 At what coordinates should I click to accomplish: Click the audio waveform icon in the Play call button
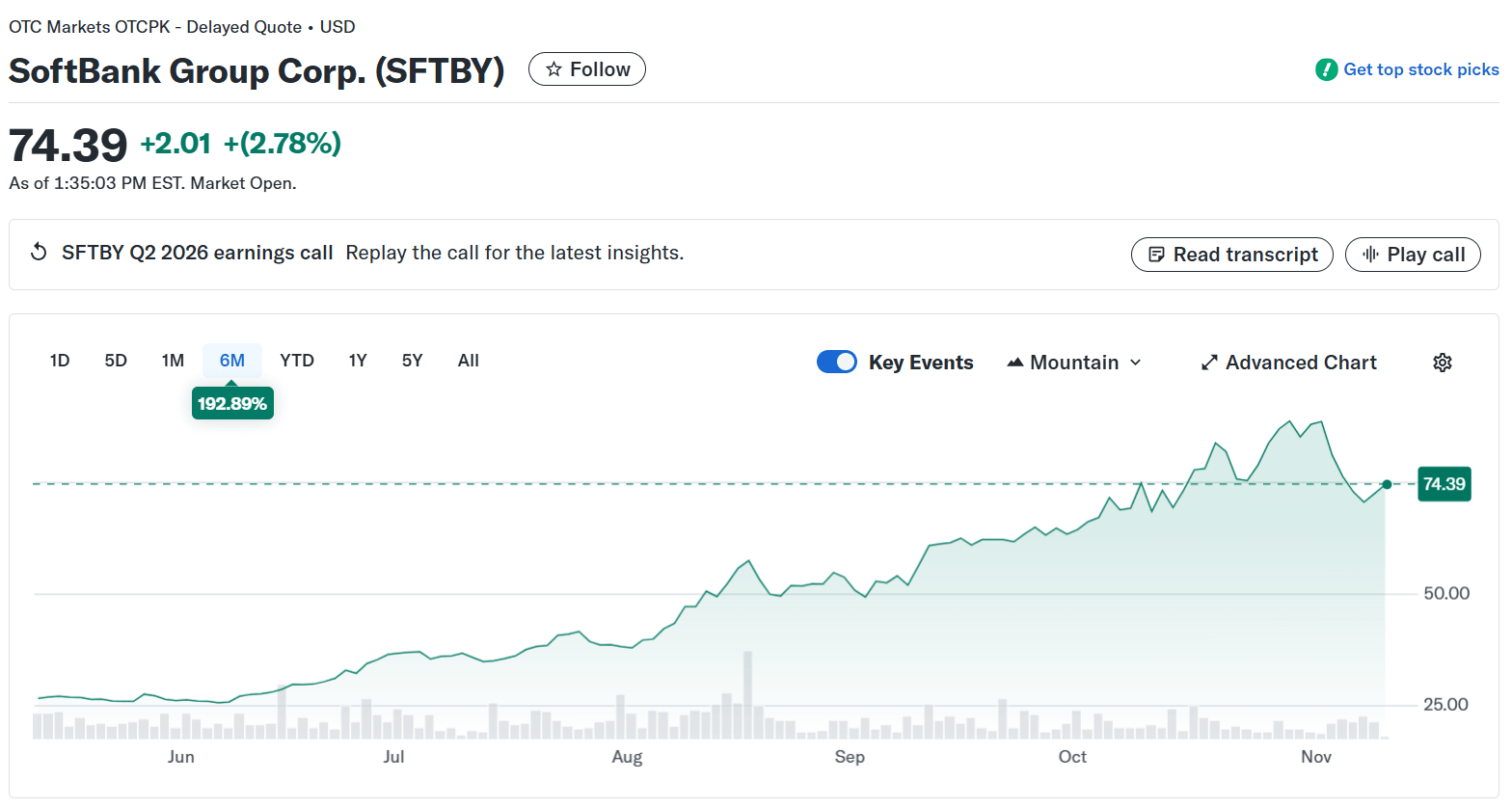[1370, 255]
